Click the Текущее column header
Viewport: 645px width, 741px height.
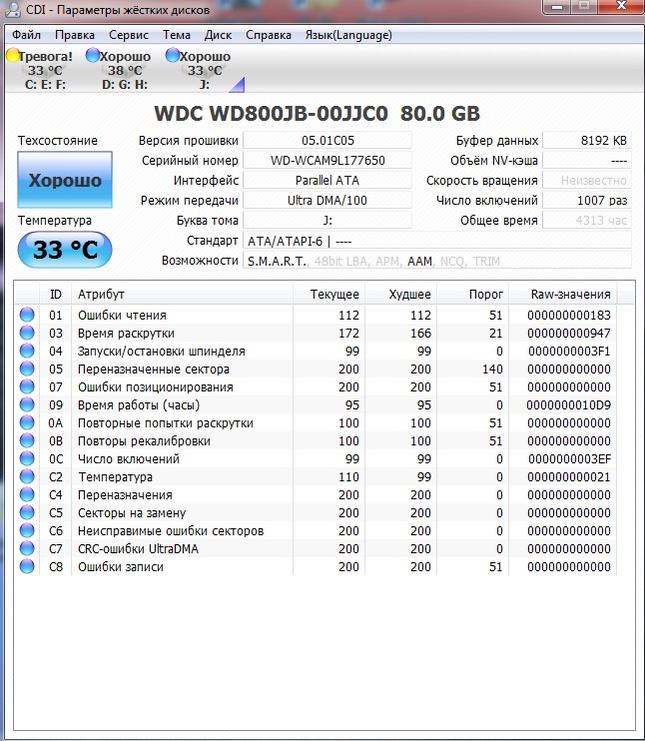coord(329,294)
